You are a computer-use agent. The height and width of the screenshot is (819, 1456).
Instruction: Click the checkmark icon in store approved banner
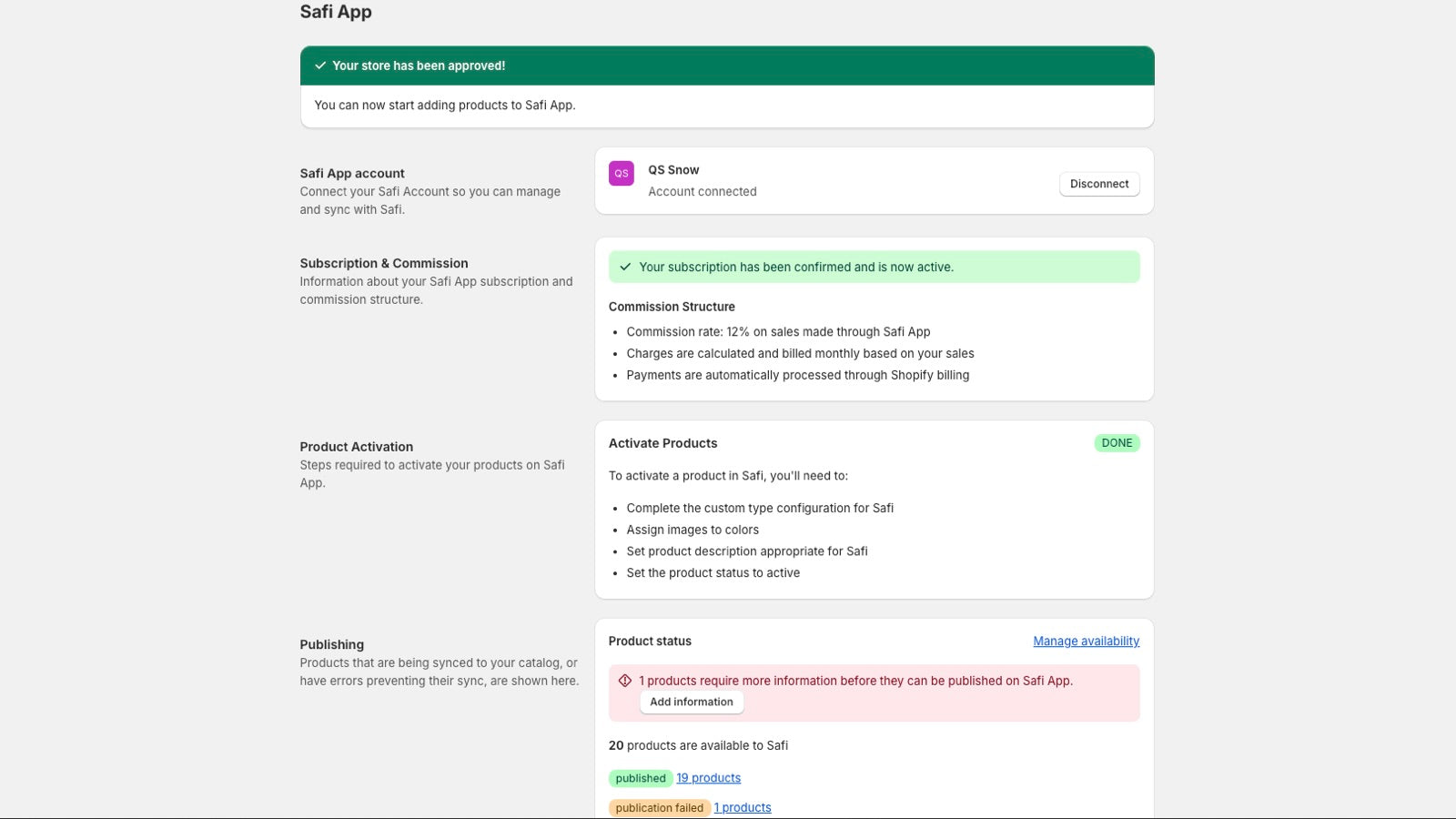[320, 66]
